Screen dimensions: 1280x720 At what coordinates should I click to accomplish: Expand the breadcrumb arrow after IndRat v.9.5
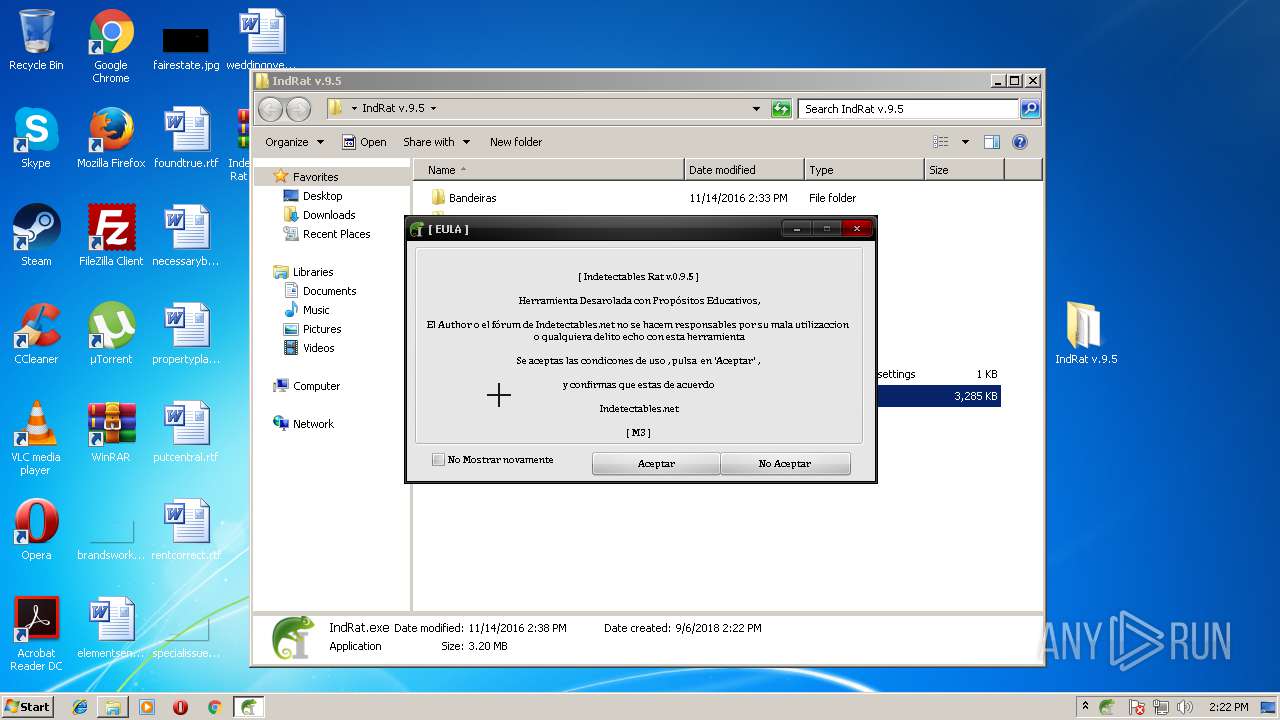(x=433, y=109)
